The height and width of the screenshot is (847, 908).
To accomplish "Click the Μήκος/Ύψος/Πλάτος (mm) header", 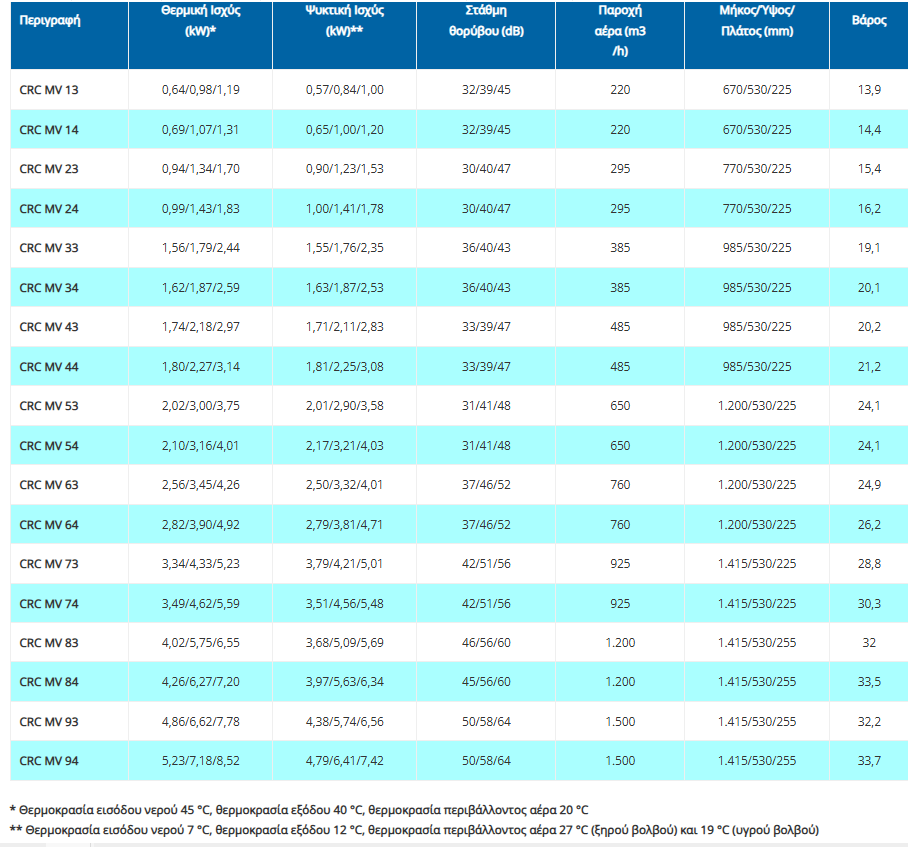I will (756, 21).
